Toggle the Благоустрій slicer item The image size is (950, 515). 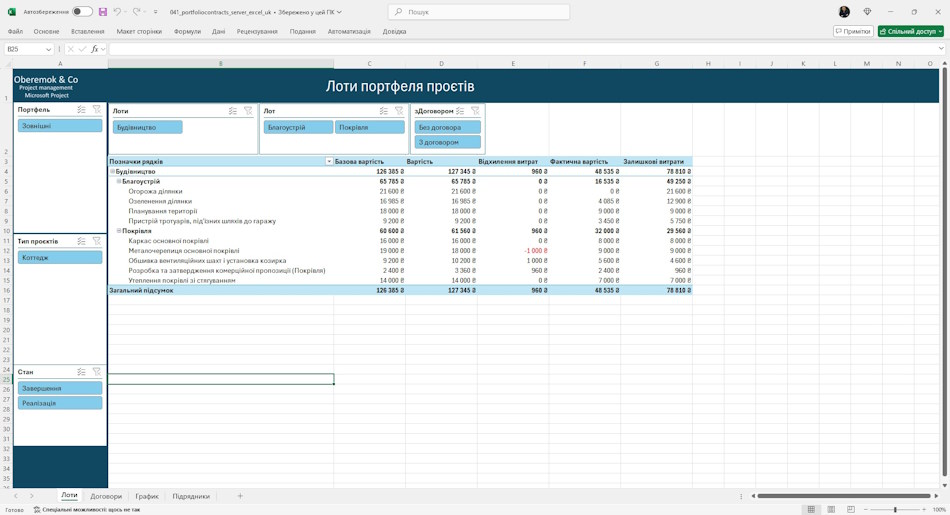298,127
